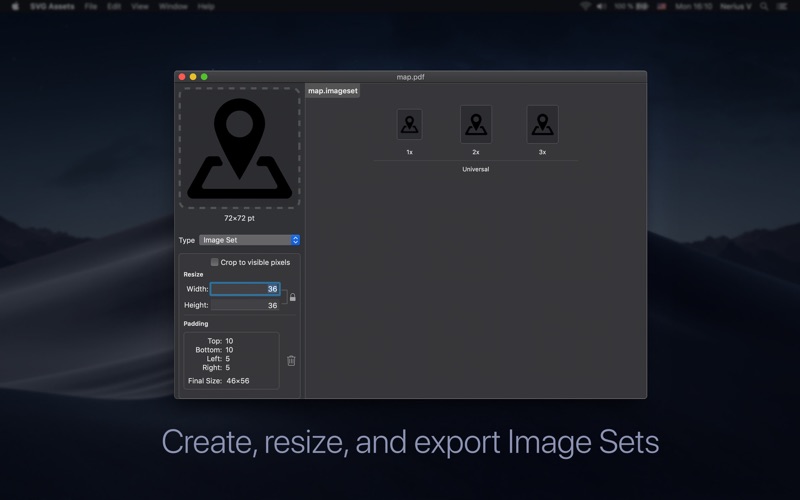Select the map.imageset tab
Viewport: 800px width, 500px height.
pyautogui.click(x=333, y=91)
